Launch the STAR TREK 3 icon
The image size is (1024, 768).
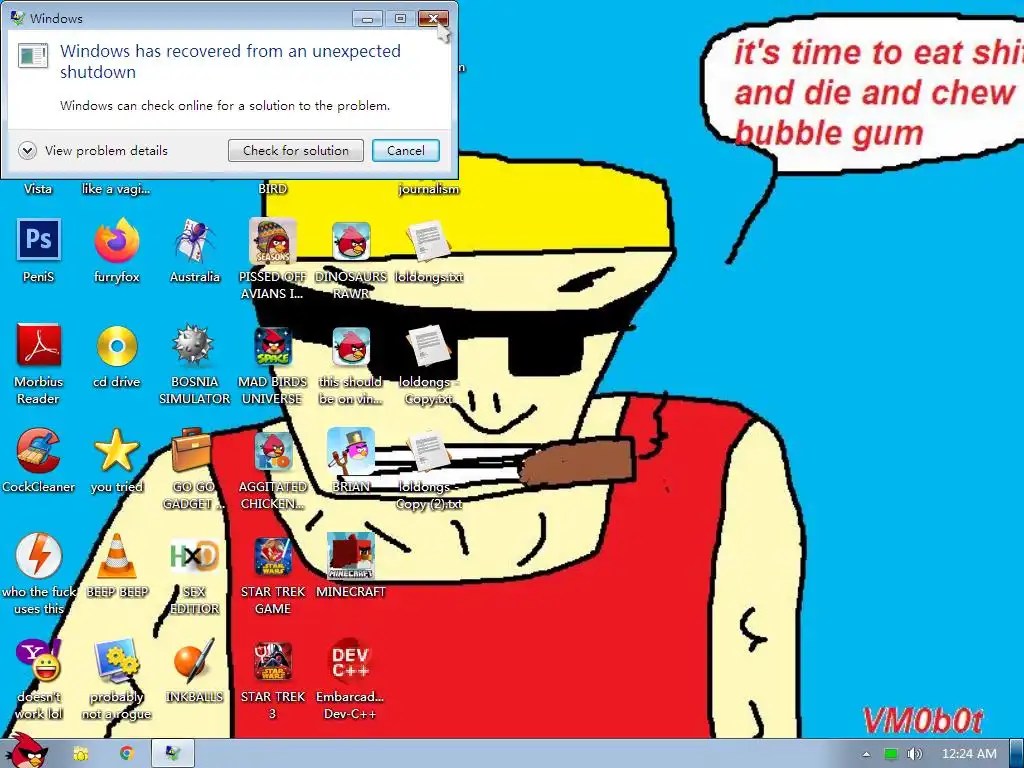point(272,661)
